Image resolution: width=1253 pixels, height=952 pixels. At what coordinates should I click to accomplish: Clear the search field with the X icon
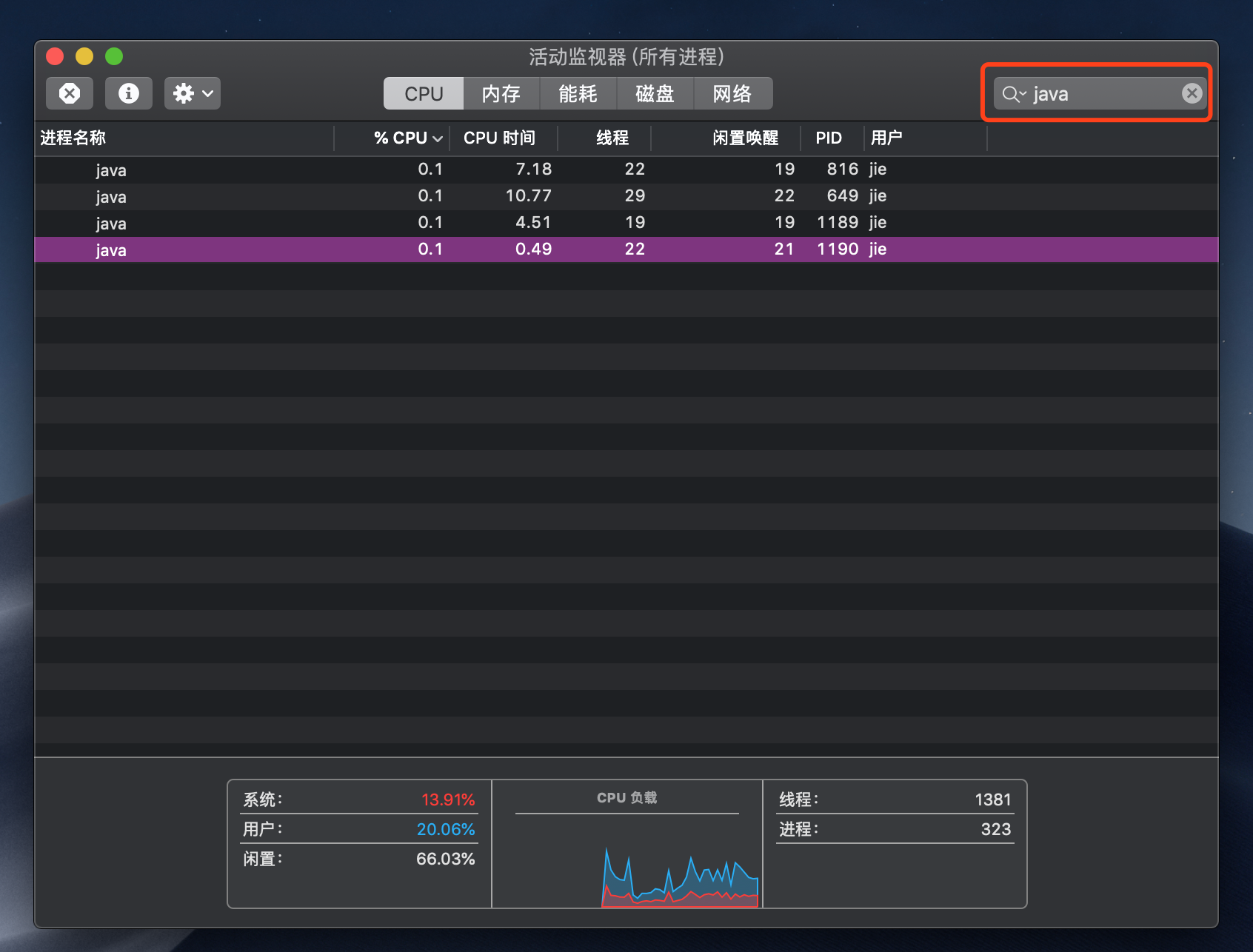(x=1192, y=93)
